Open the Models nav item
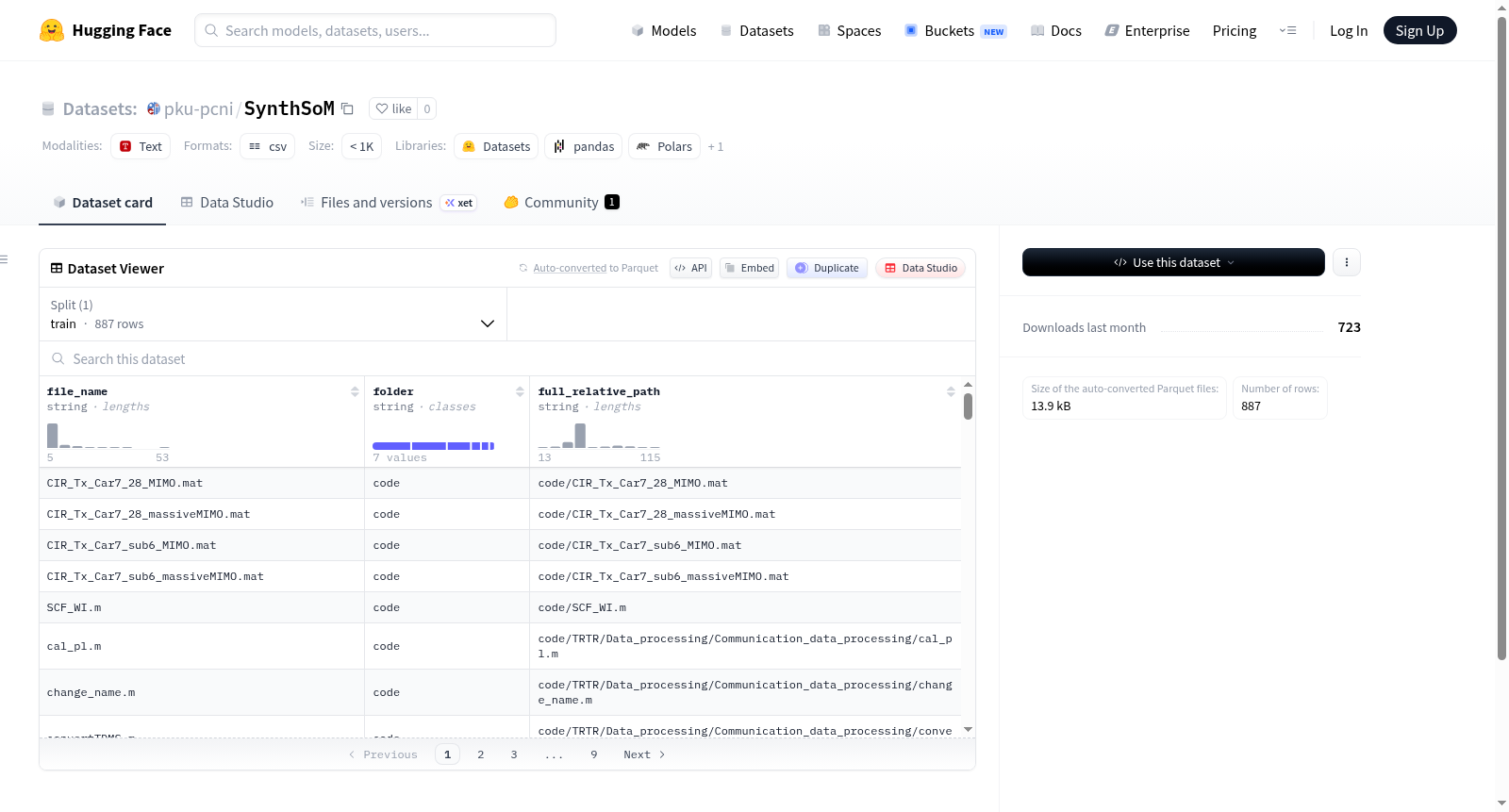Image resolution: width=1509 pixels, height=812 pixels. point(664,30)
